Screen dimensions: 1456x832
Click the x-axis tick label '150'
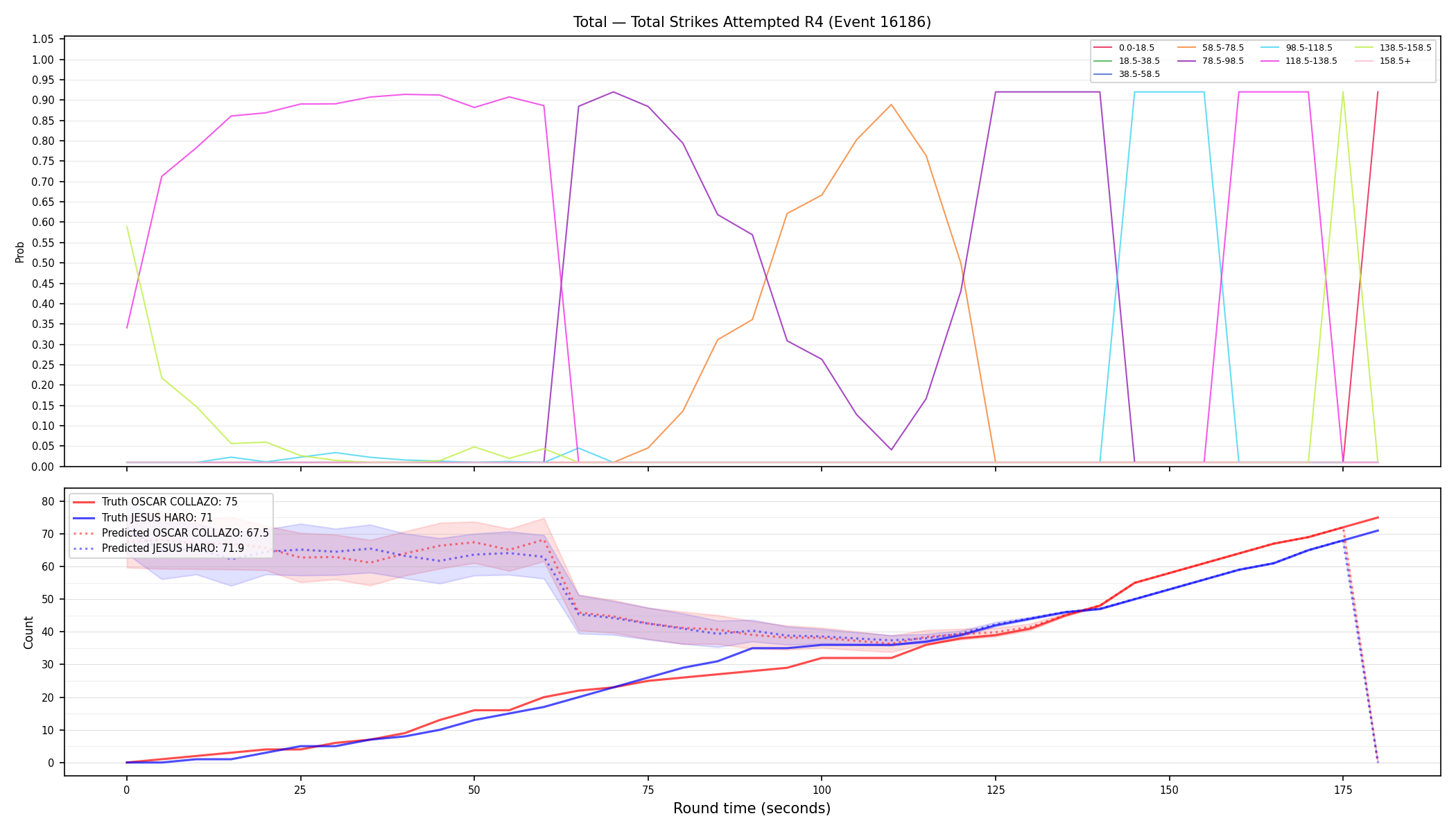pyautogui.click(x=1169, y=790)
